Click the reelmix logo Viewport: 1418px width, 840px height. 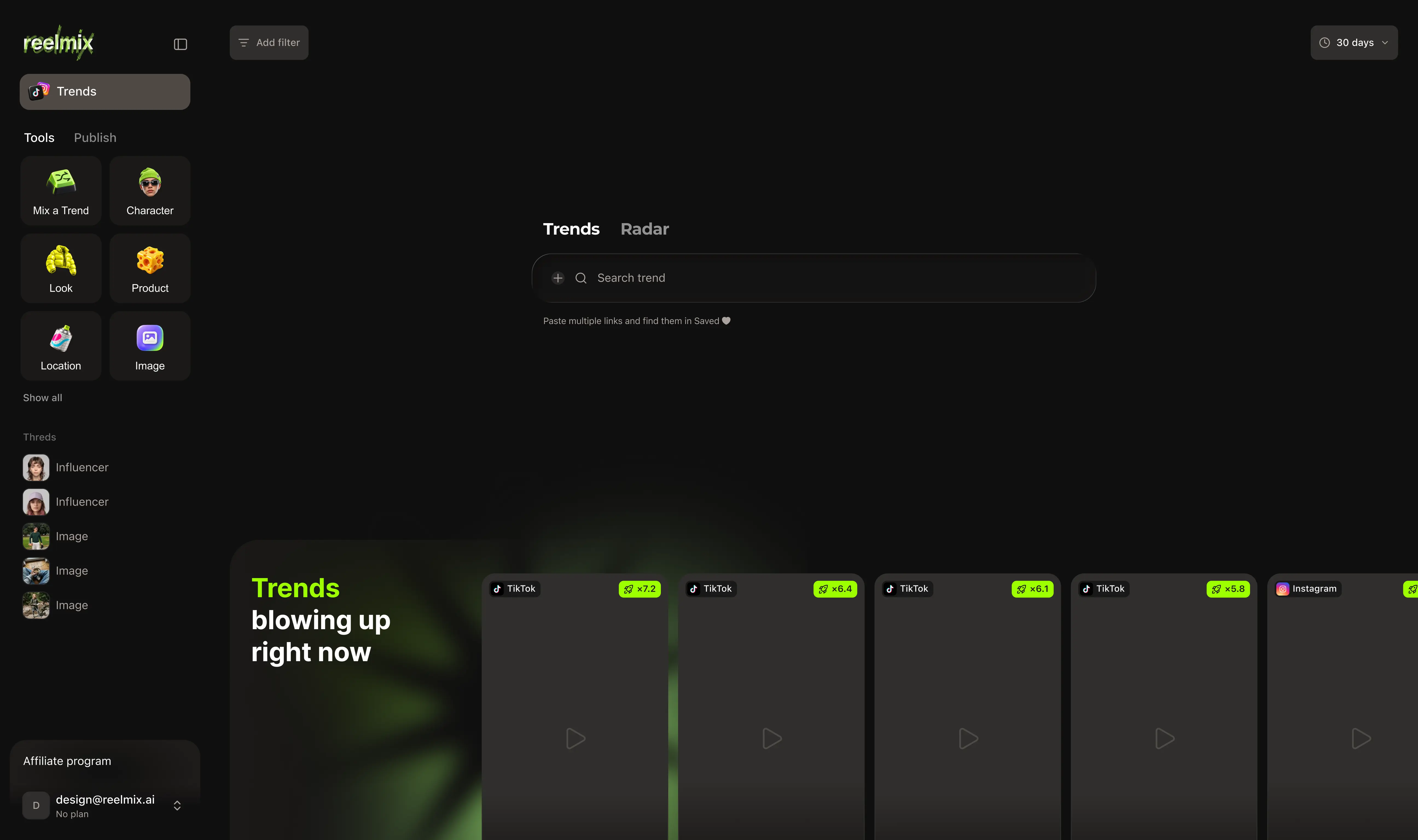tap(58, 42)
